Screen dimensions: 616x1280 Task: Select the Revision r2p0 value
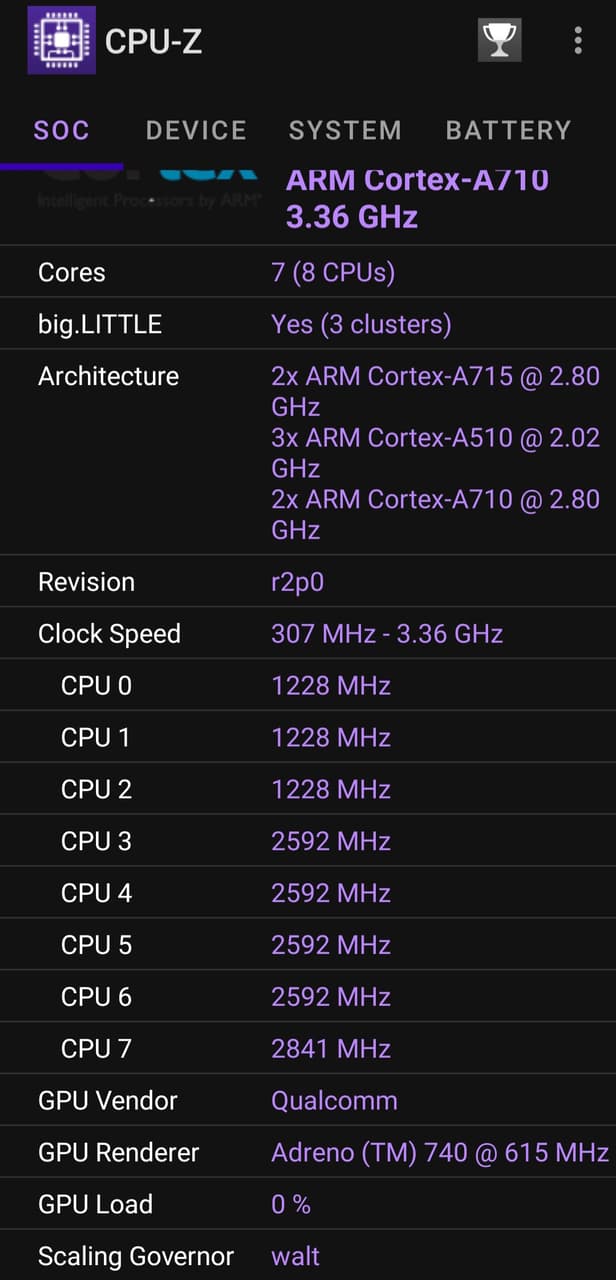click(297, 582)
